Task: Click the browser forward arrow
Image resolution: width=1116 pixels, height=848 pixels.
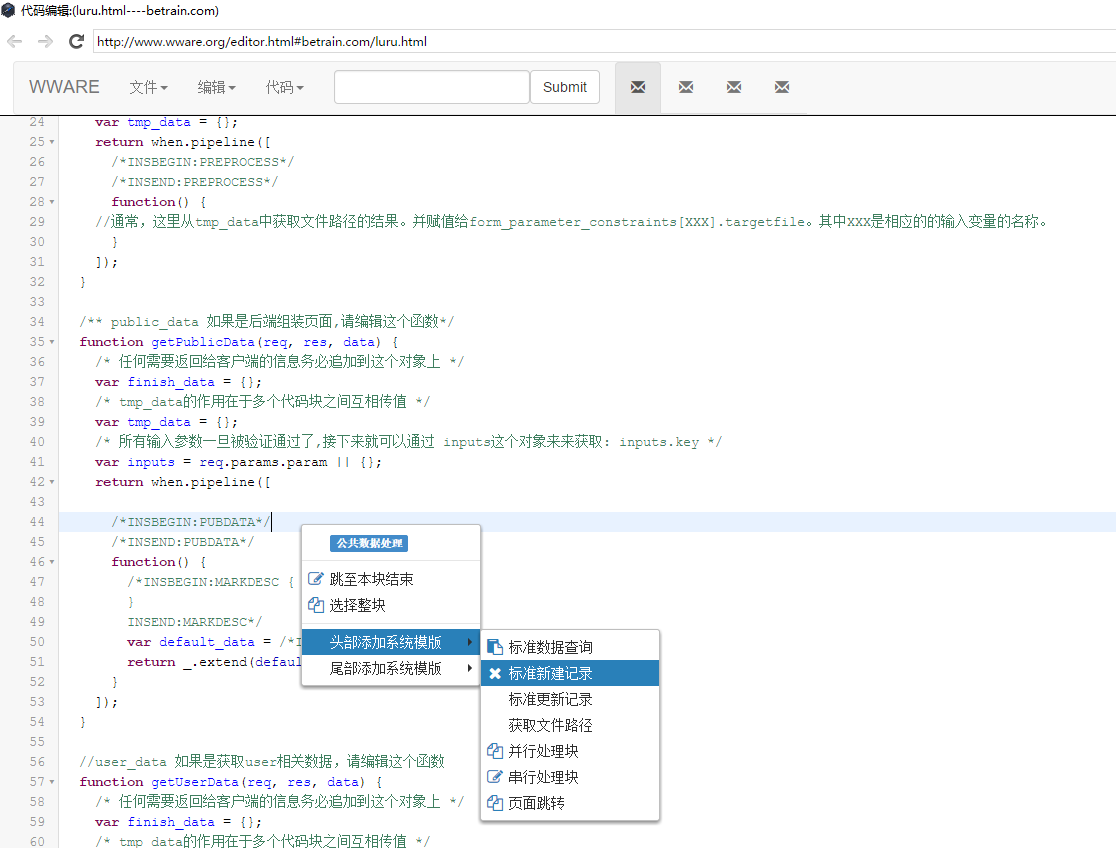Action: tap(46, 41)
